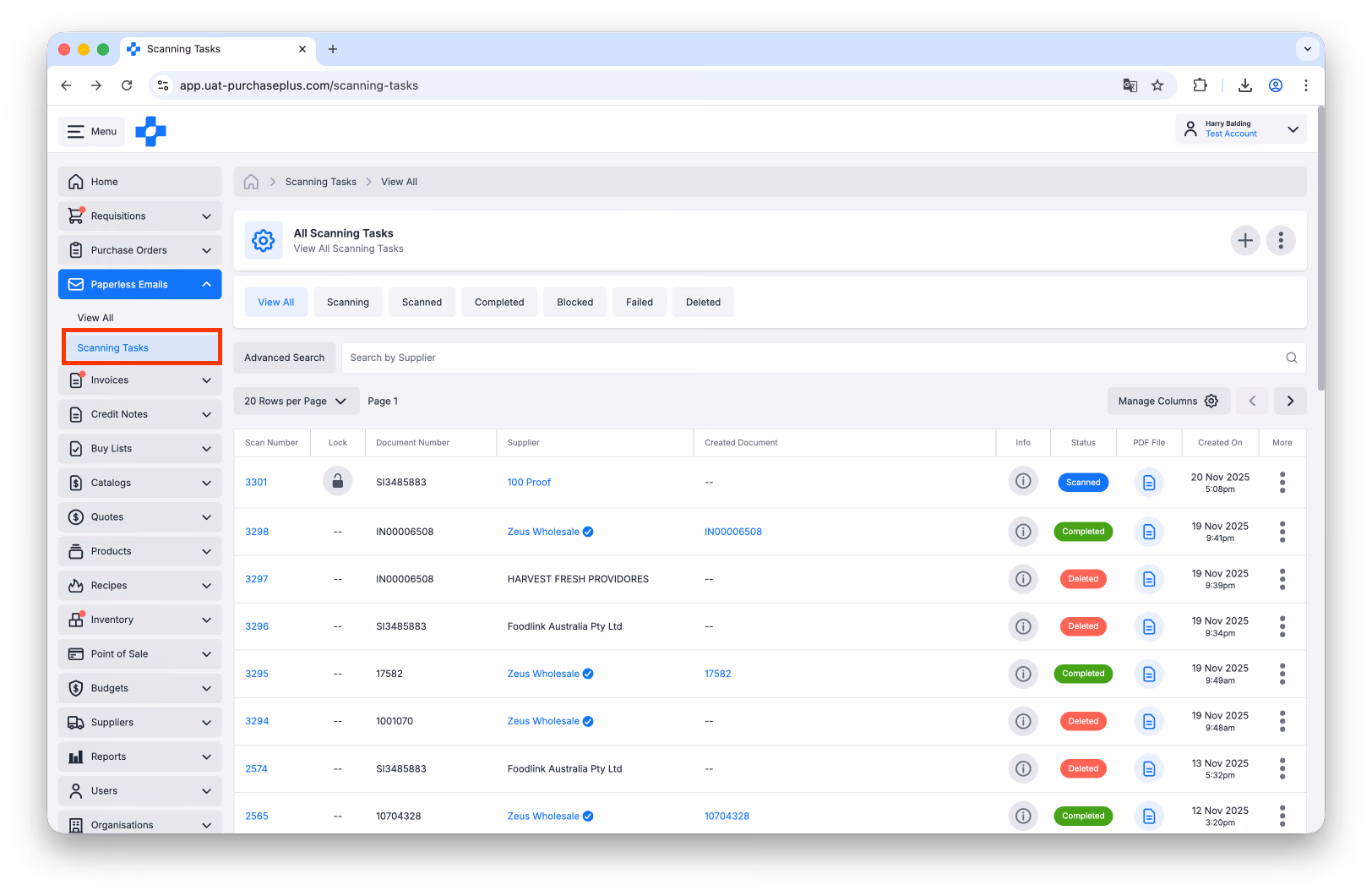Click Scanning Tasks breadcrumb

coord(321,182)
